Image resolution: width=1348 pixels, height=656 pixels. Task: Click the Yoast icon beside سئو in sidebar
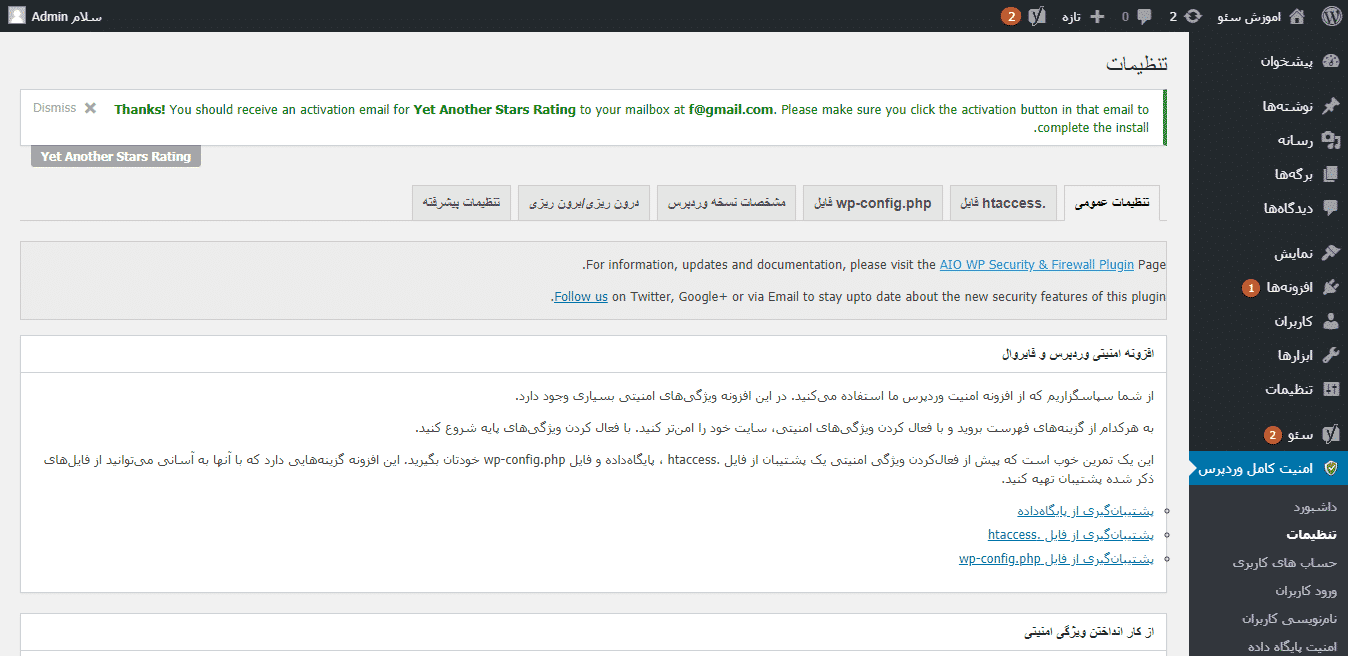(1330, 434)
